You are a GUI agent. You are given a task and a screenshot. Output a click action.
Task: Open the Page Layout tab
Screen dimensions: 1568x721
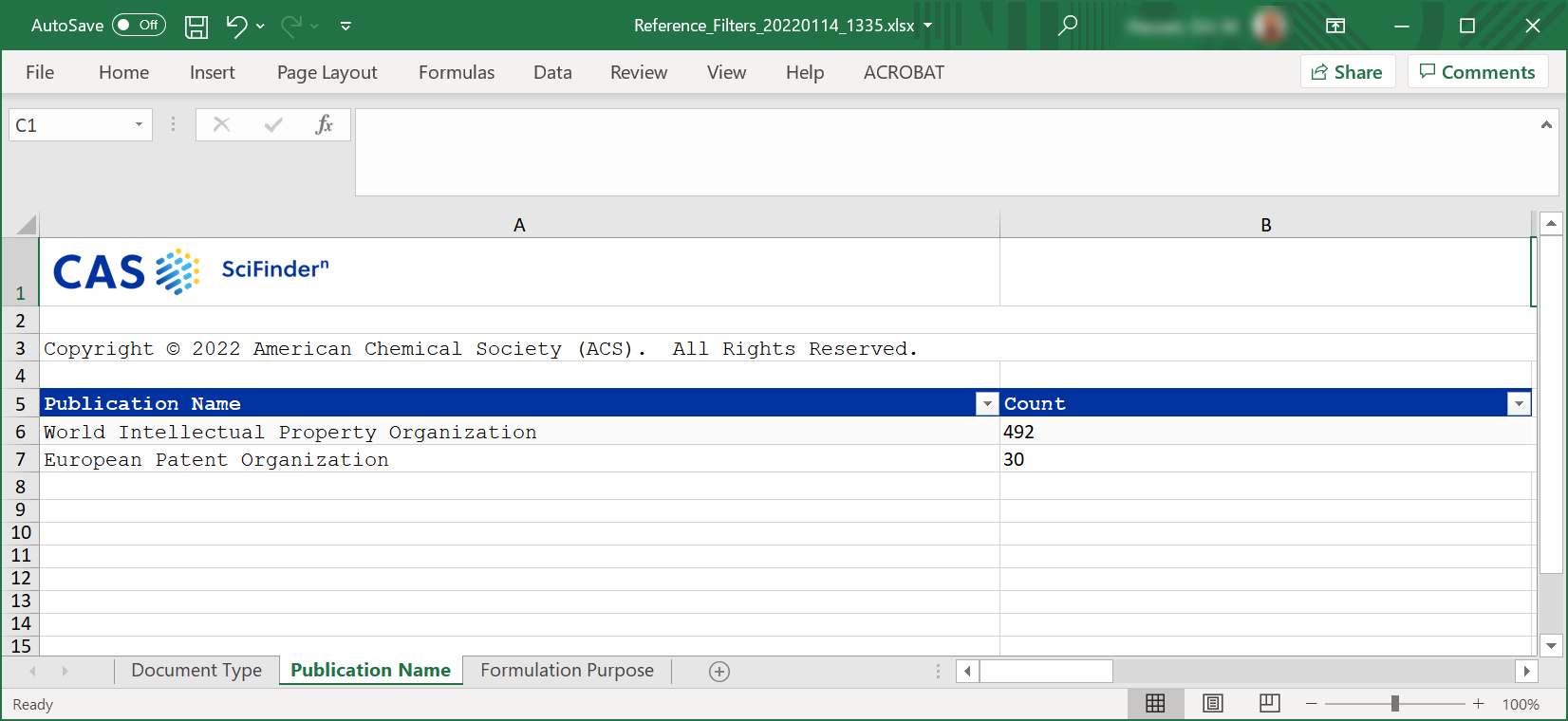[x=327, y=72]
